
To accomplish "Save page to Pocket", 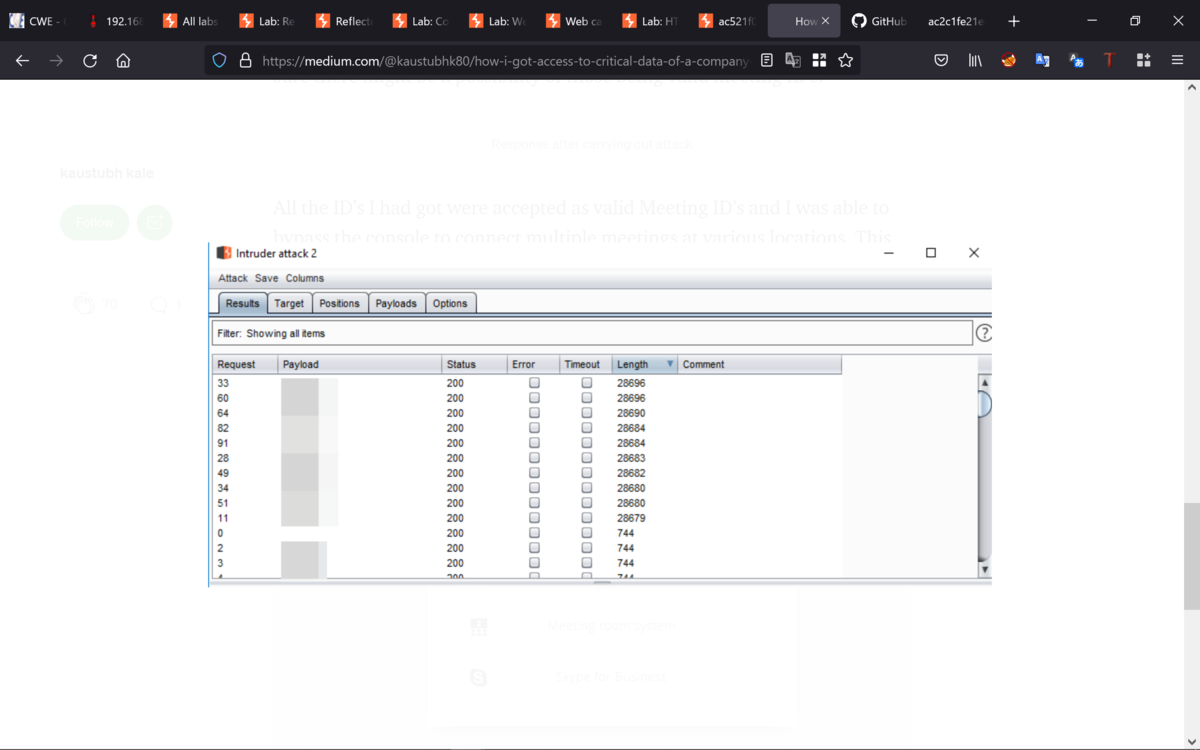I will (941, 61).
